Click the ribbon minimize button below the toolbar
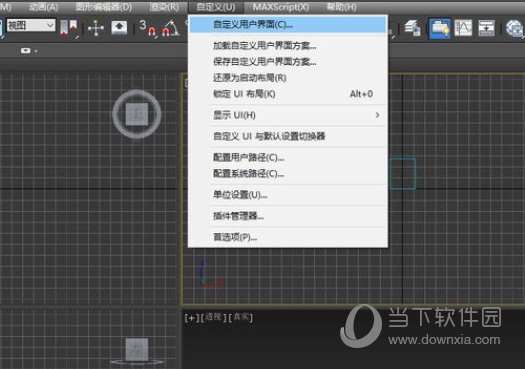 point(26,51)
